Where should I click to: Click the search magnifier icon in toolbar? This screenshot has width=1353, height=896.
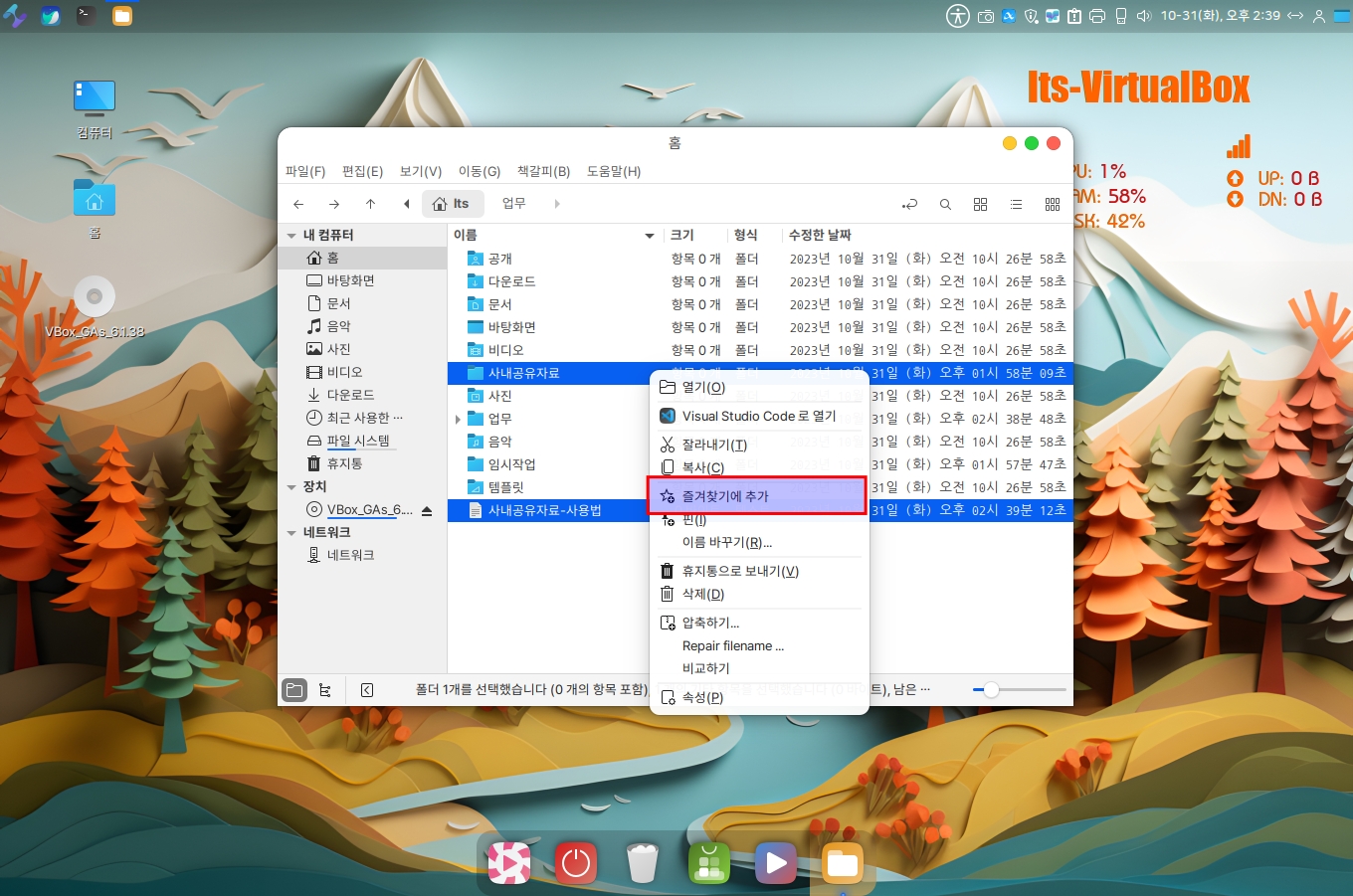coord(945,204)
